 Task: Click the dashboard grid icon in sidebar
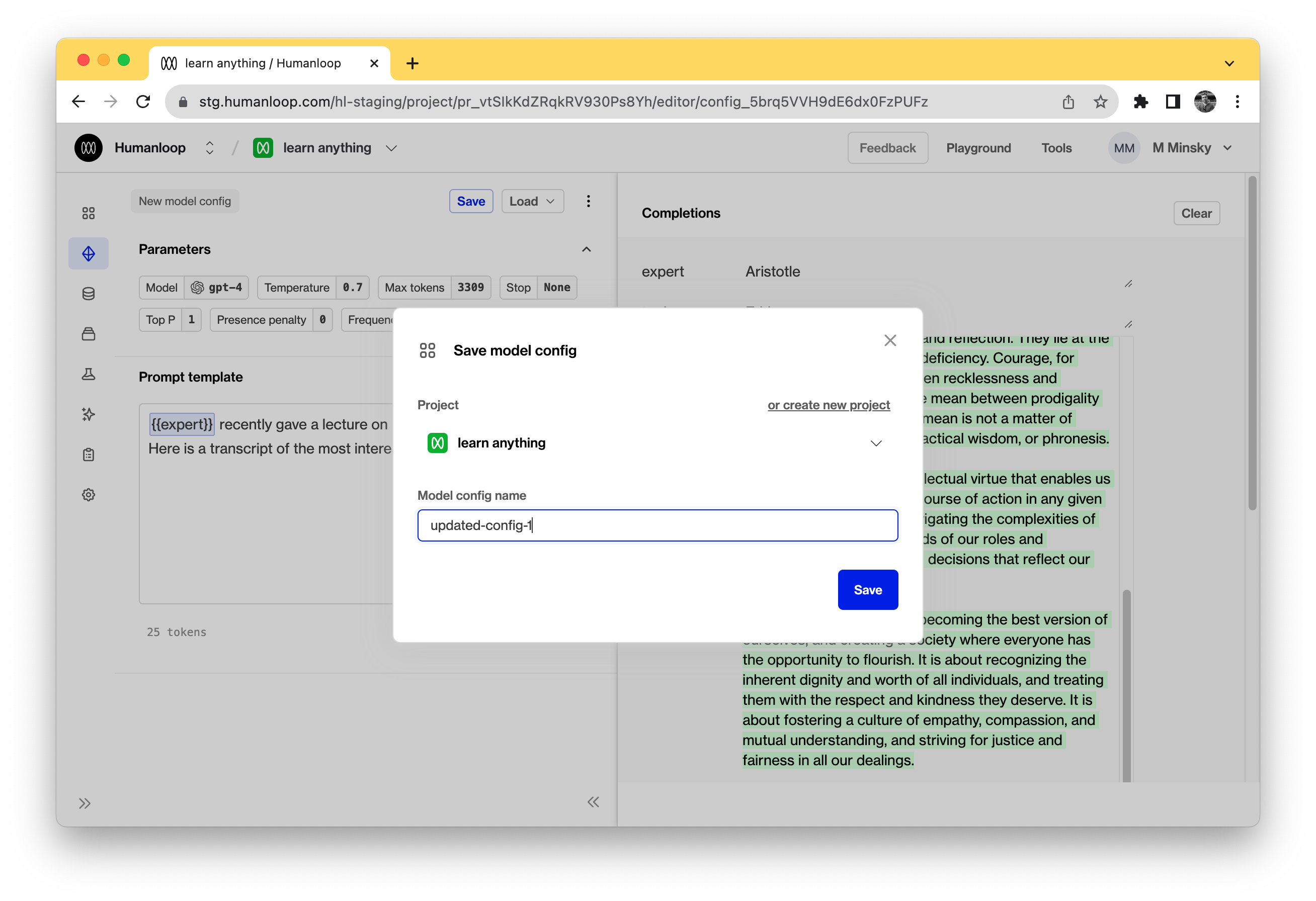pyautogui.click(x=89, y=213)
